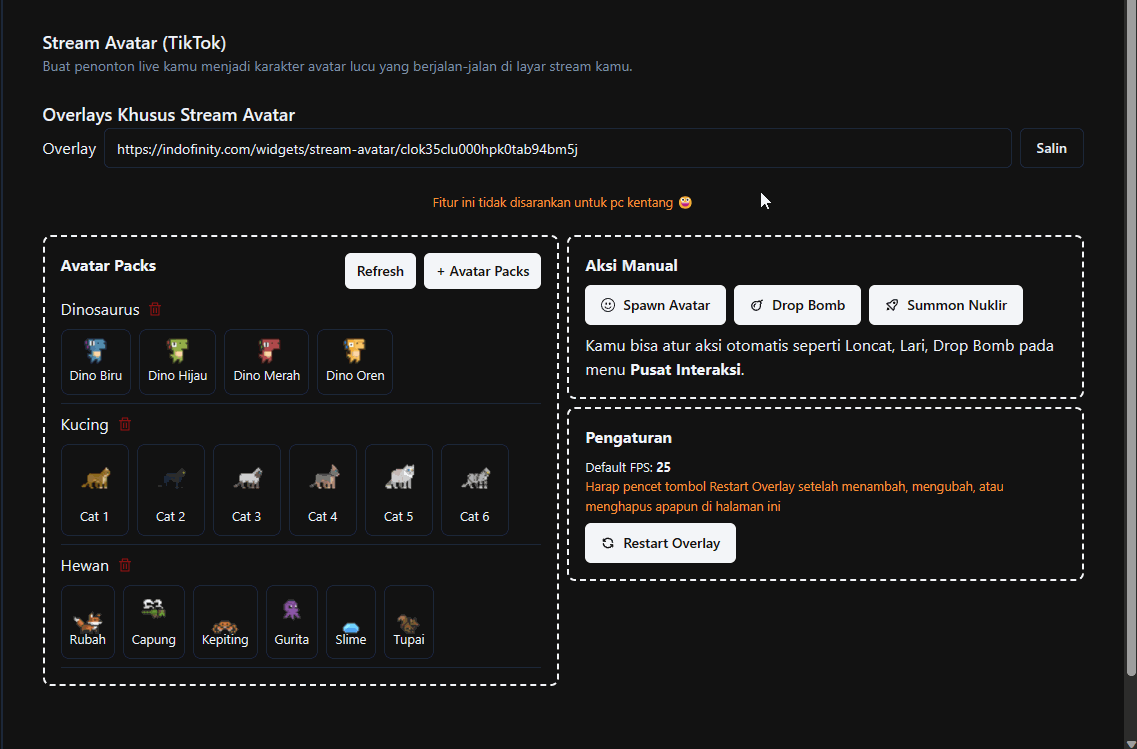Choose the Dino Hijau avatar
The height and width of the screenshot is (749, 1137).
(177, 361)
